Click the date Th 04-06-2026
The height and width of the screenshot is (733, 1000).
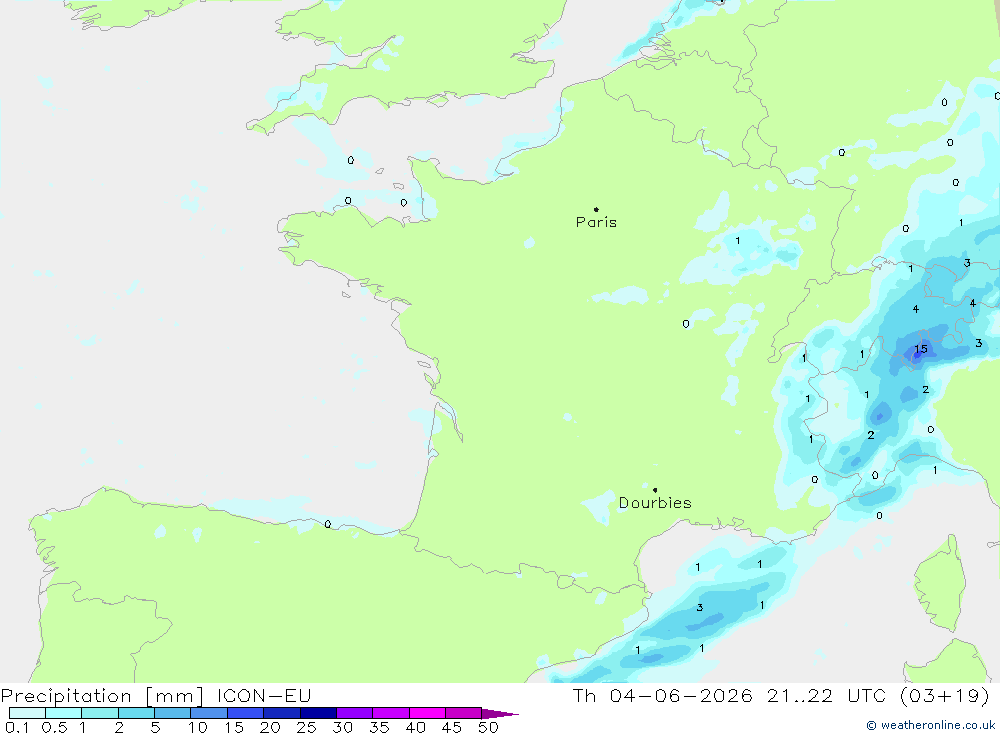tap(662, 696)
